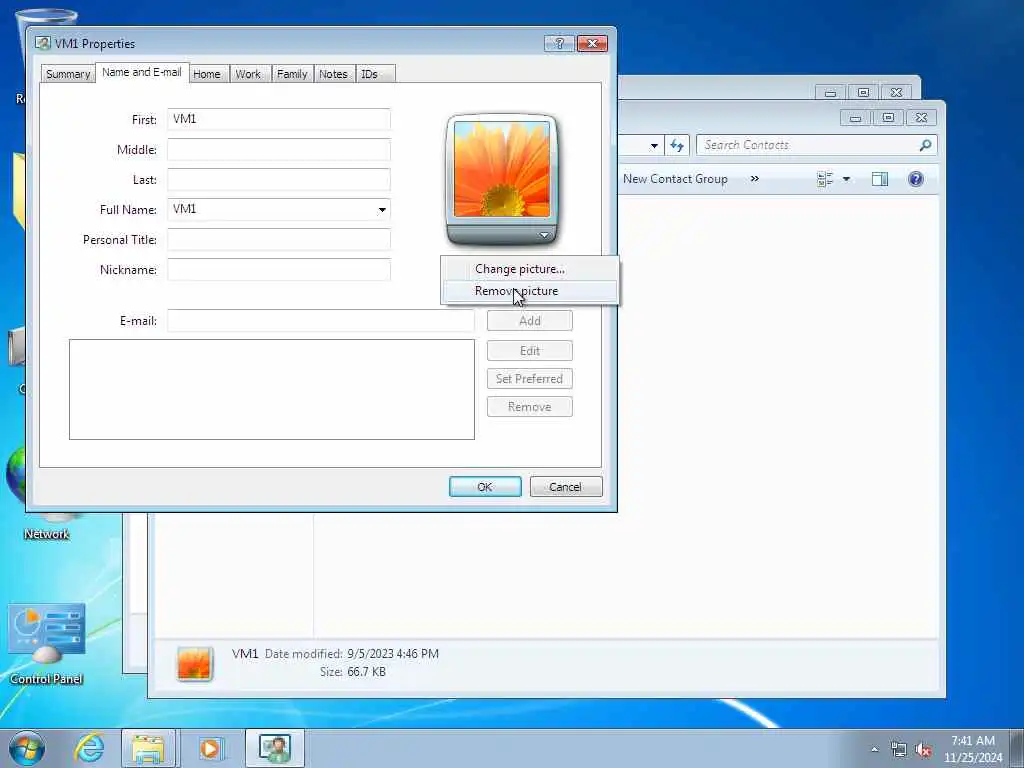
Task: Switch to the Home tab
Action: click(x=207, y=74)
